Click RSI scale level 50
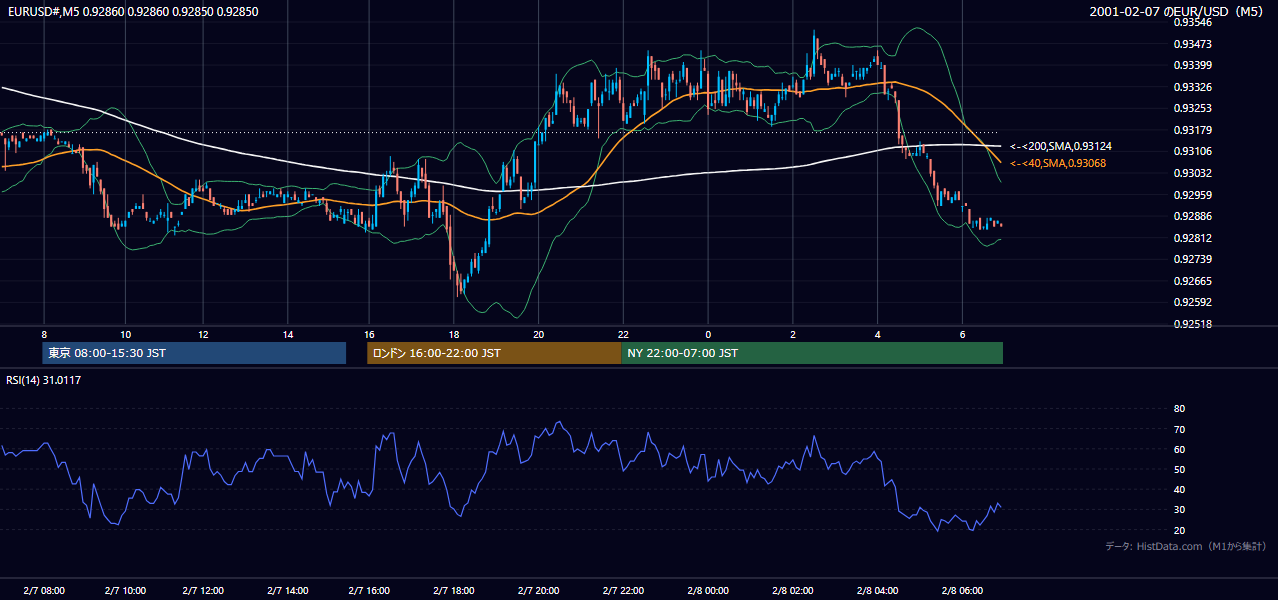The width and height of the screenshot is (1278, 600). pos(1179,469)
